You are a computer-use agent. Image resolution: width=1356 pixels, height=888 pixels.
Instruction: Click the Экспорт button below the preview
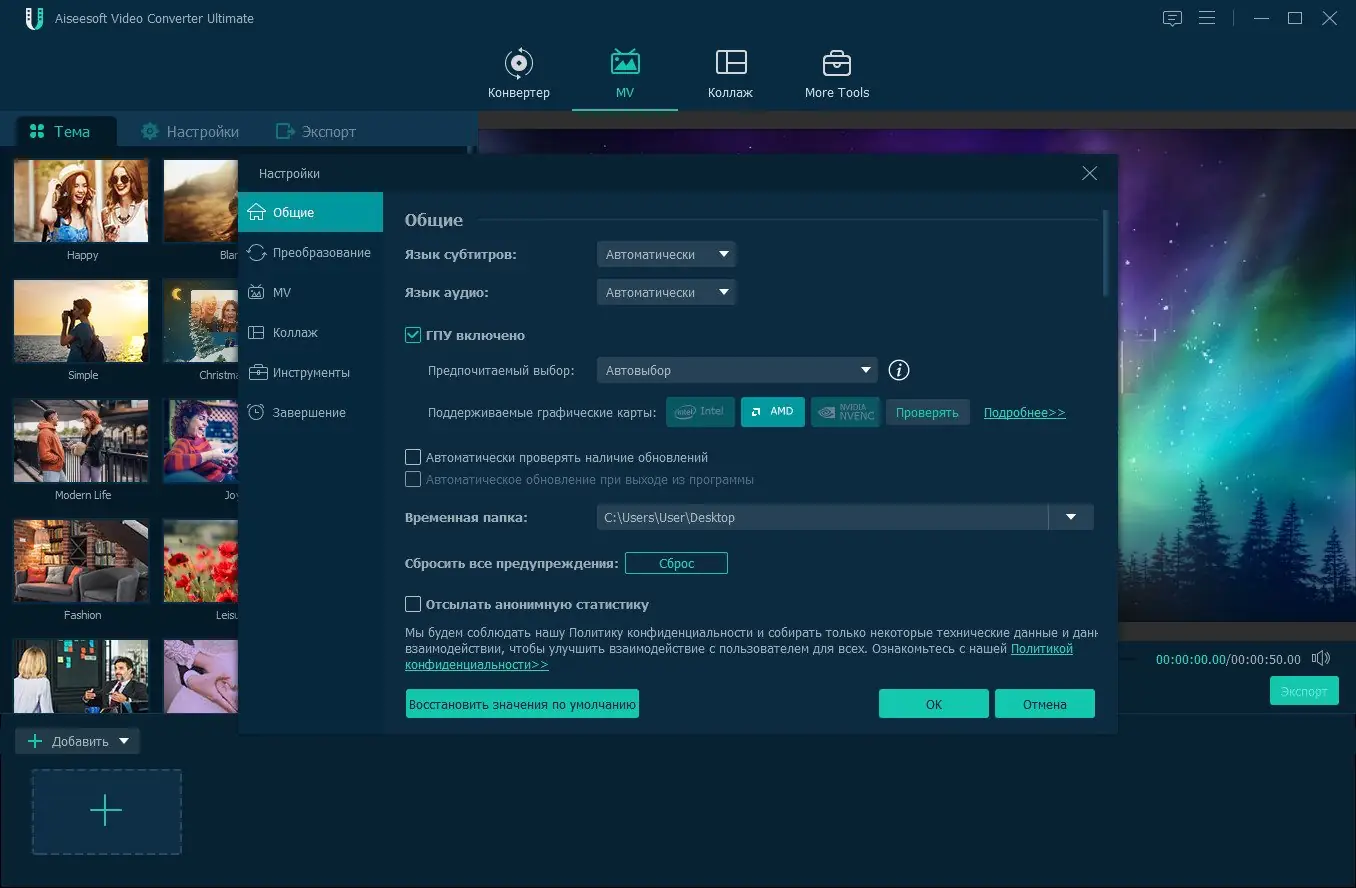tap(1304, 691)
